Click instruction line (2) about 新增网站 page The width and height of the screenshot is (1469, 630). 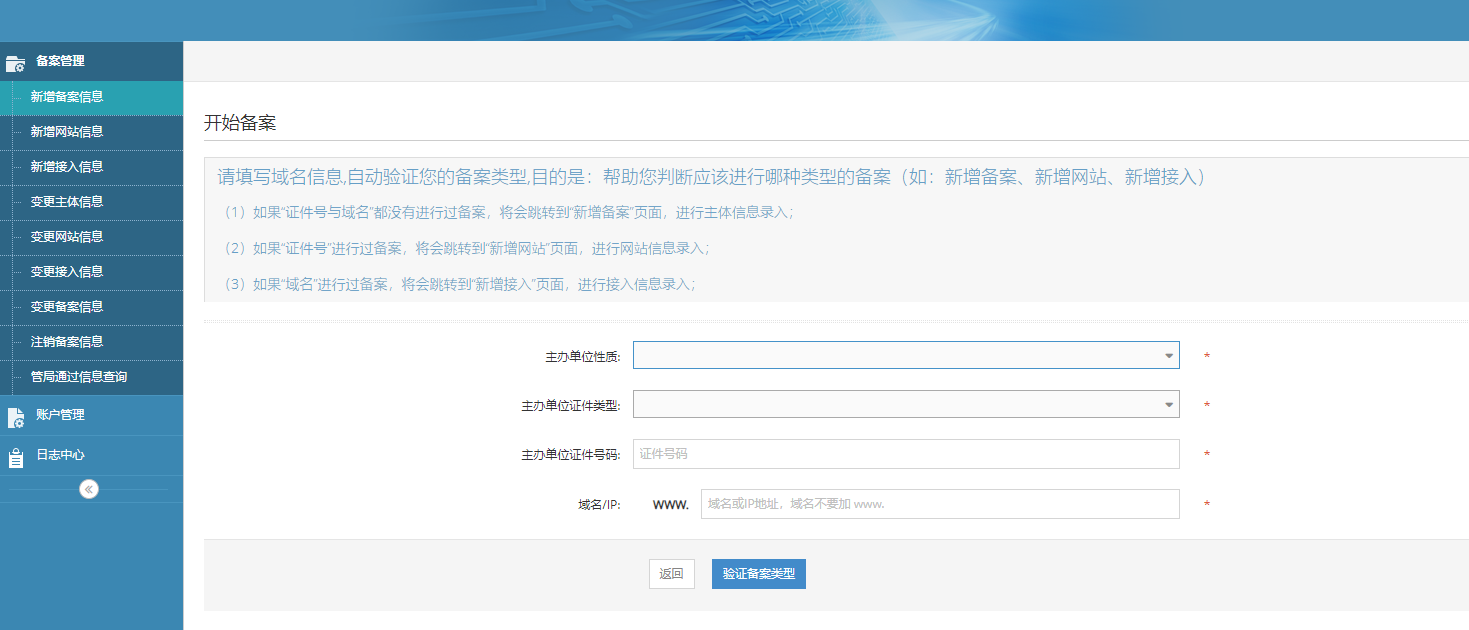coord(464,248)
